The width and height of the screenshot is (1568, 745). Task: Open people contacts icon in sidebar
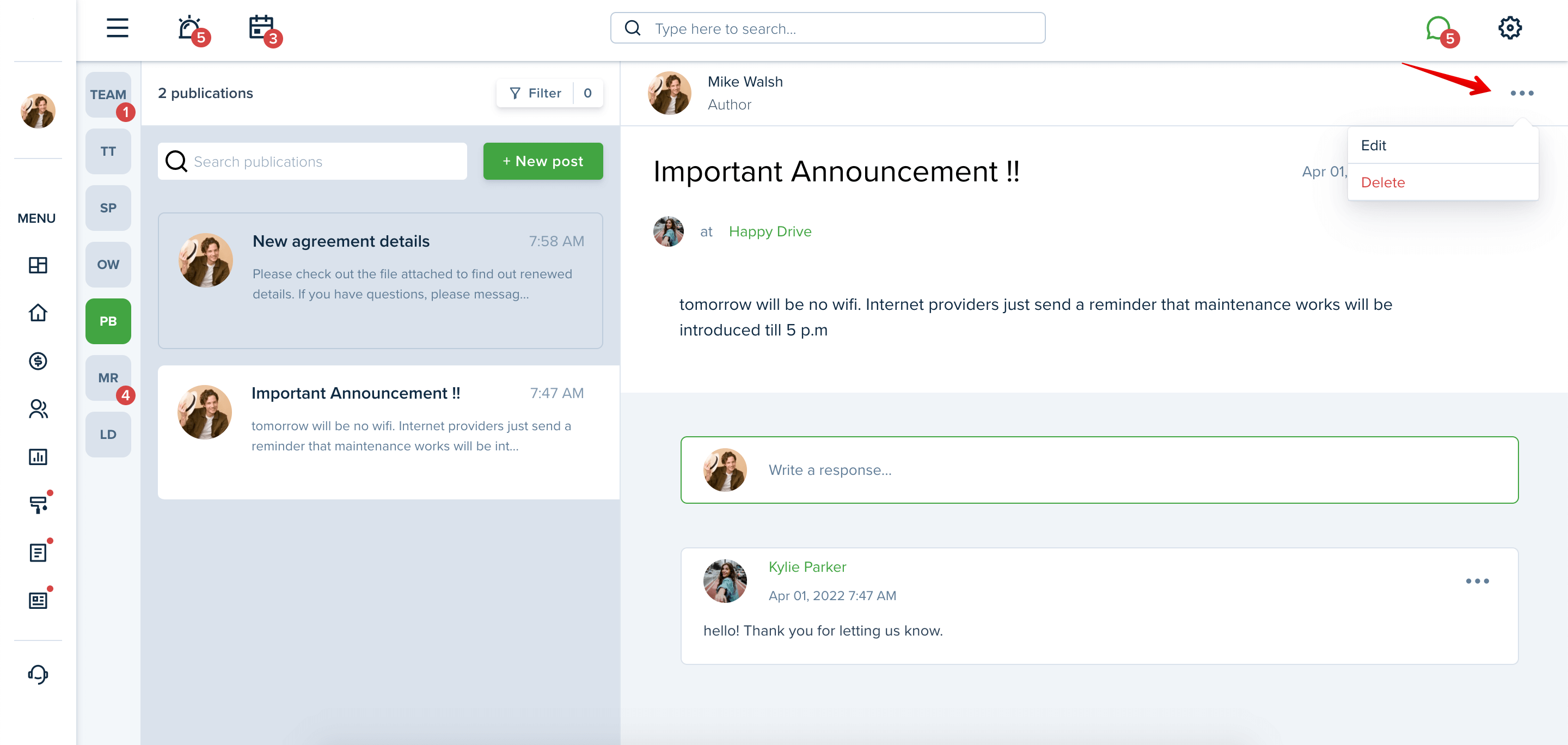[x=38, y=409]
